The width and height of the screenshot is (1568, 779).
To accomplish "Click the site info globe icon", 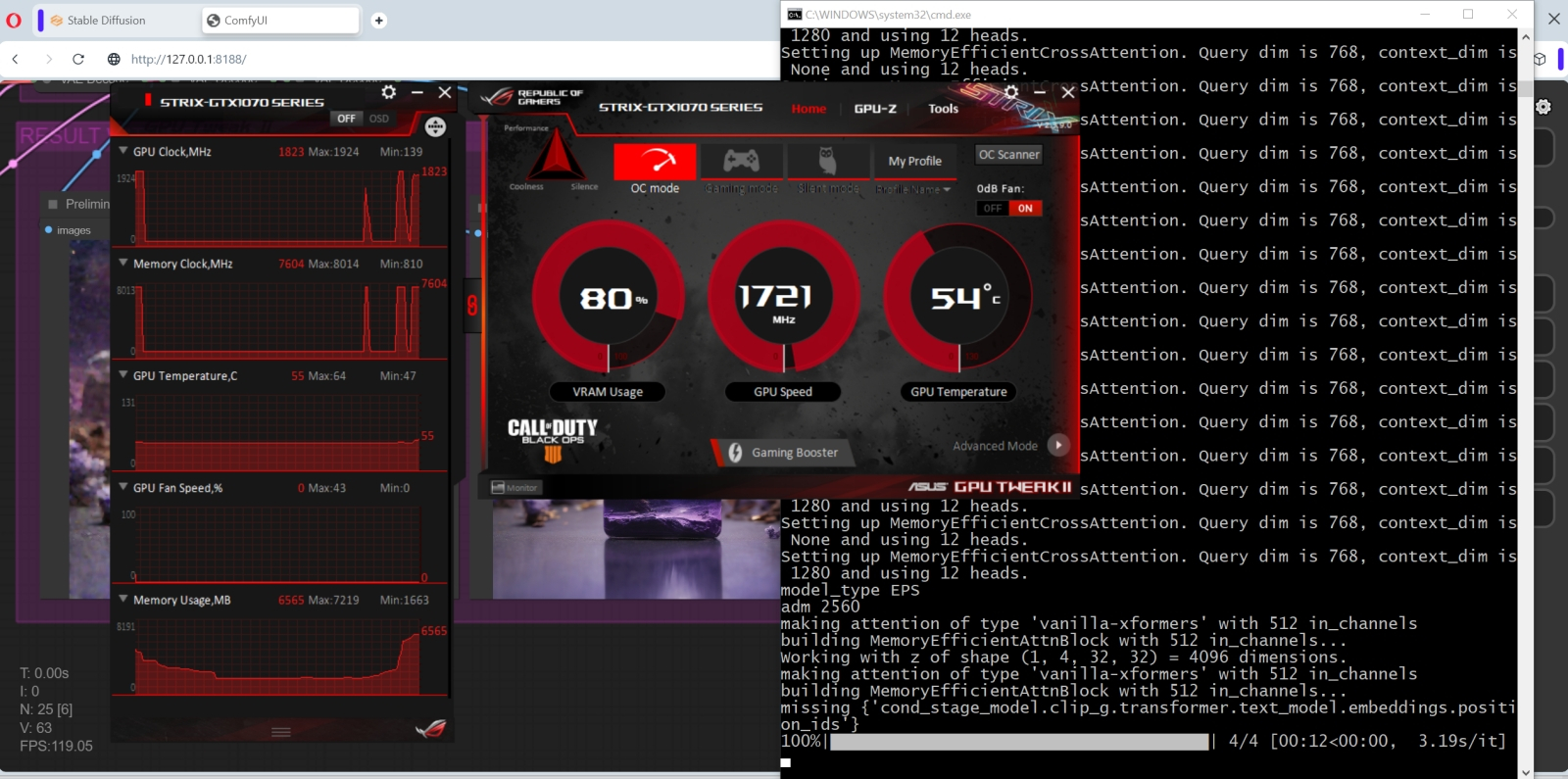I will point(114,59).
